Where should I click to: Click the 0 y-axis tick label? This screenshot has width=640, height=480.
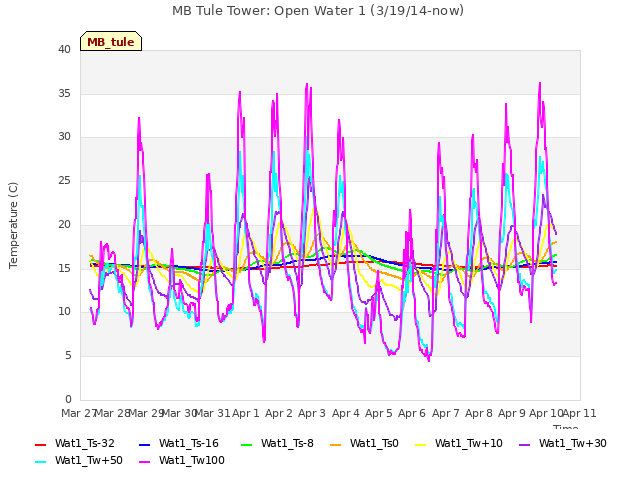tap(68, 399)
